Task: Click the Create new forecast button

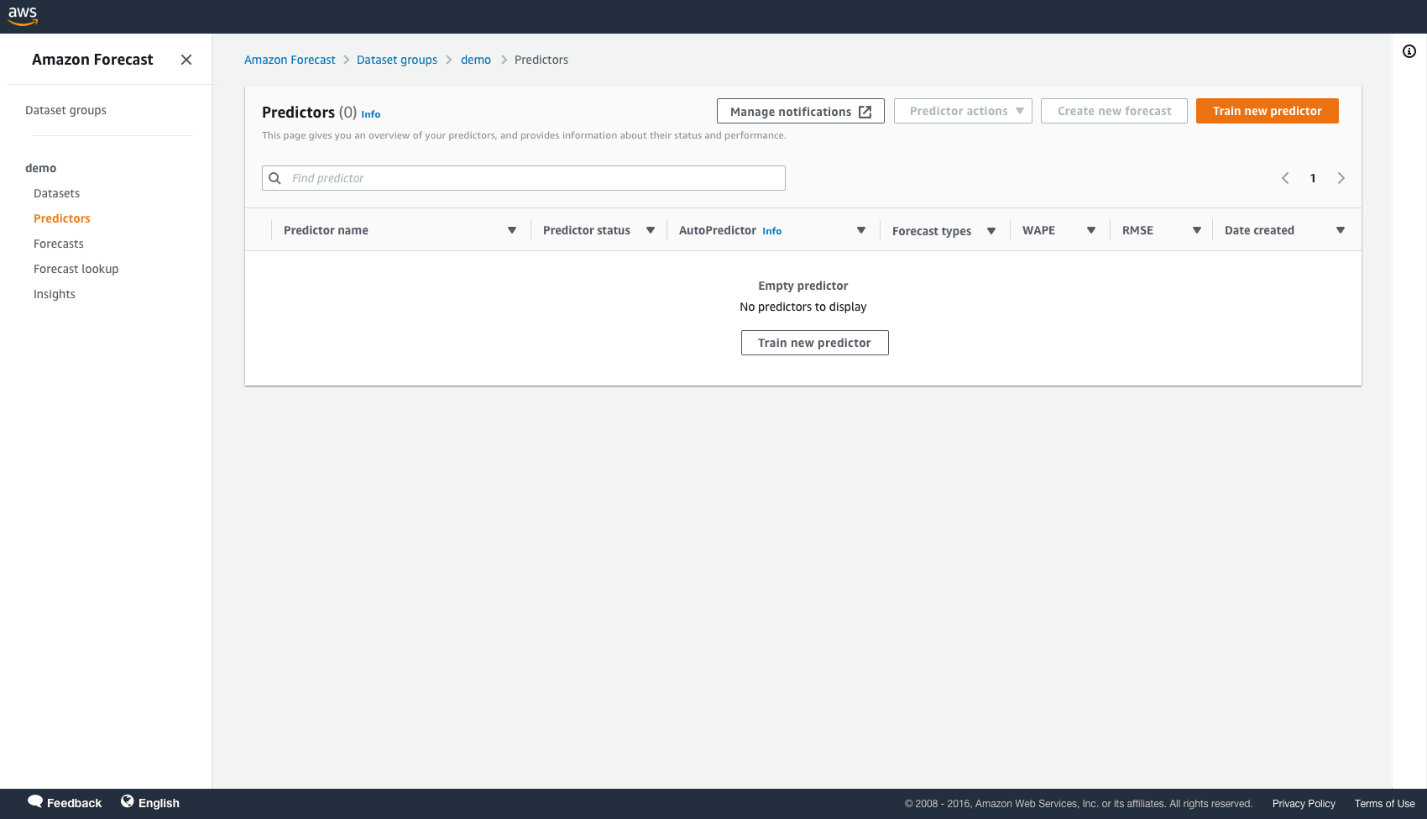Action: (x=1114, y=111)
